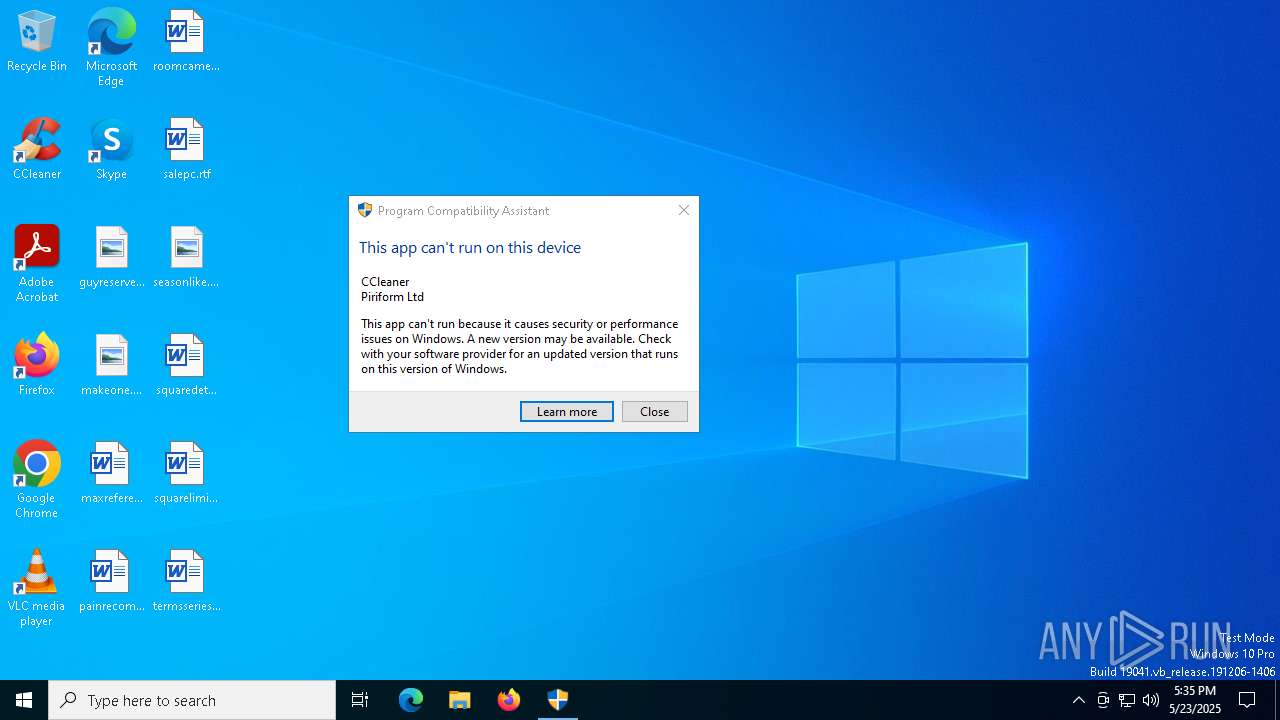1280x720 pixels.
Task: Open the network status tray icon
Action: pos(1127,700)
